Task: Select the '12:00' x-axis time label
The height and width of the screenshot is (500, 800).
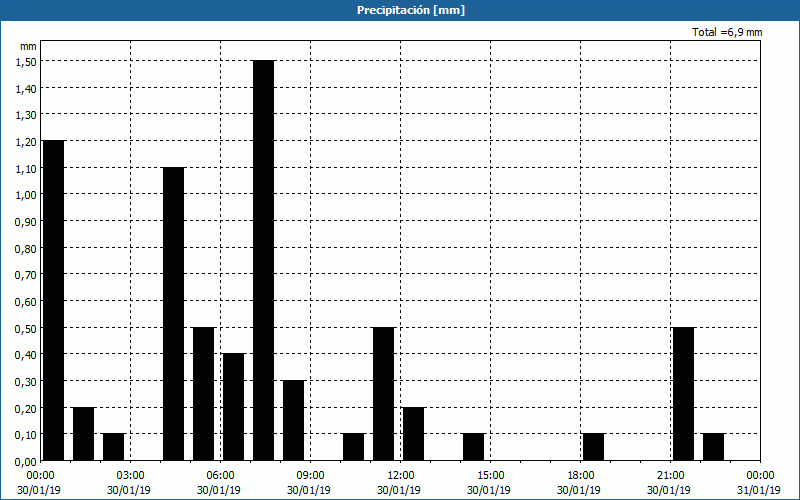Action: coord(401,476)
